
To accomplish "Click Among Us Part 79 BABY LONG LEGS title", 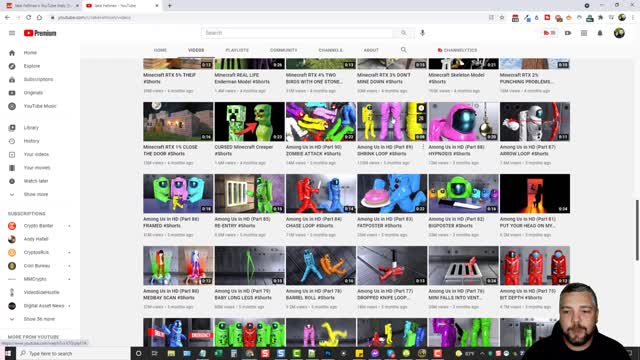I will pos(242,294).
